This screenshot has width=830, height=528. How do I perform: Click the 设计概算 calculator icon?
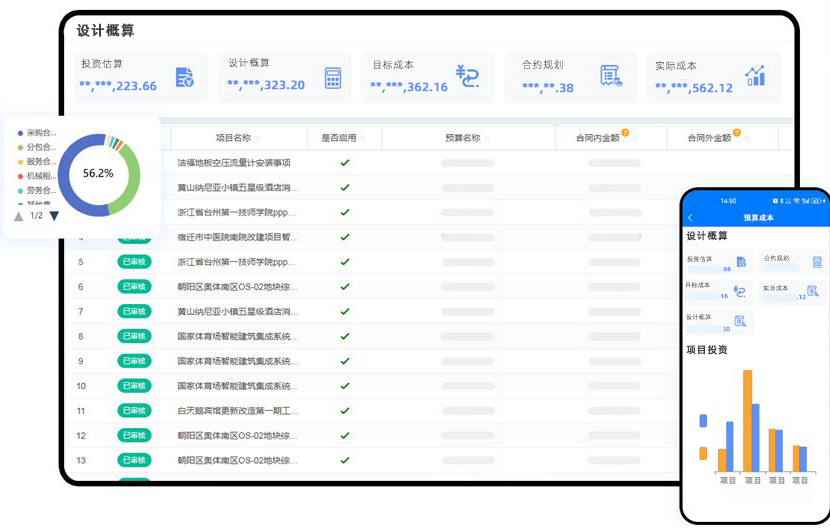333,78
